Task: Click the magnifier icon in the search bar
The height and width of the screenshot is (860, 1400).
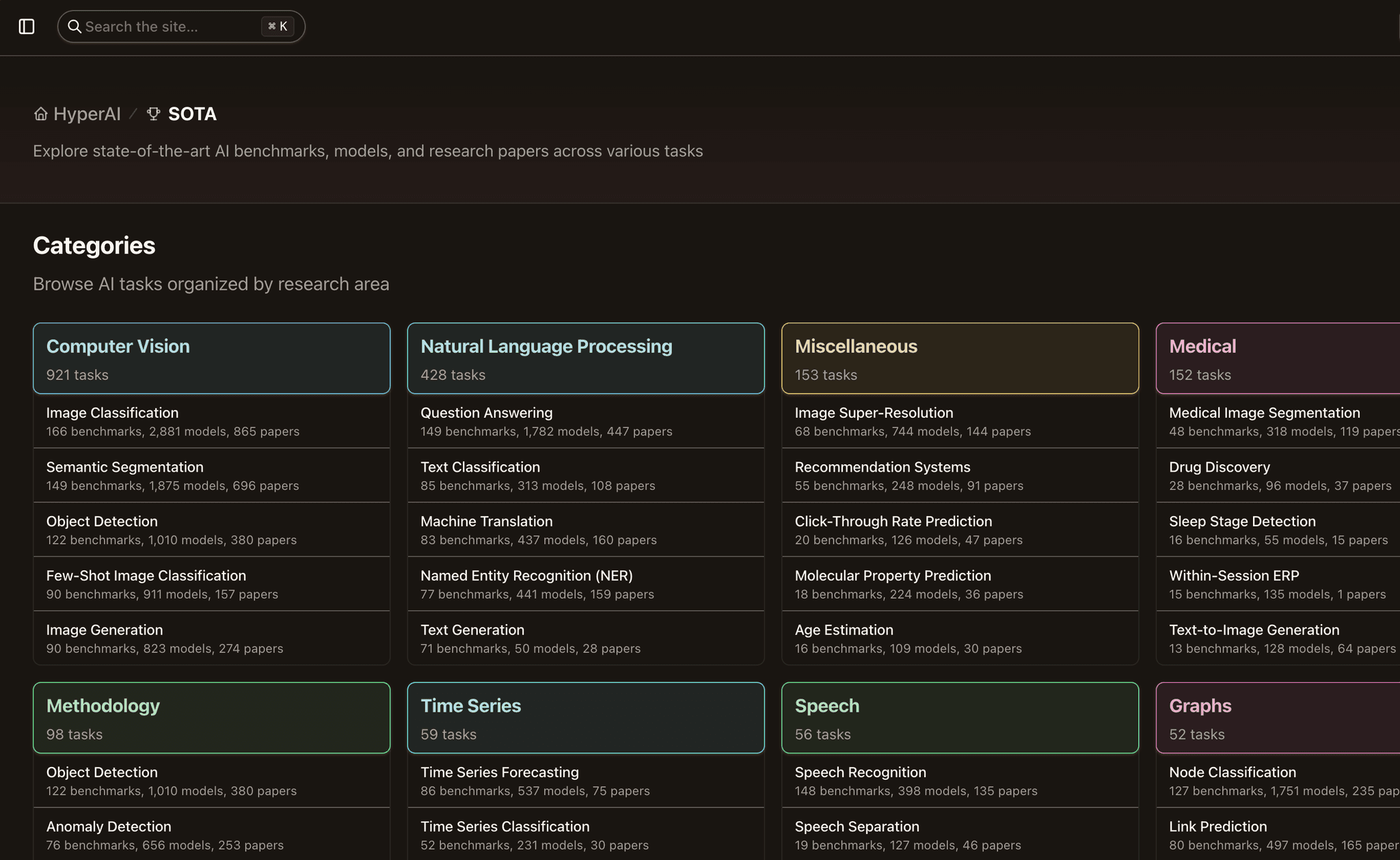Action: coord(75,27)
